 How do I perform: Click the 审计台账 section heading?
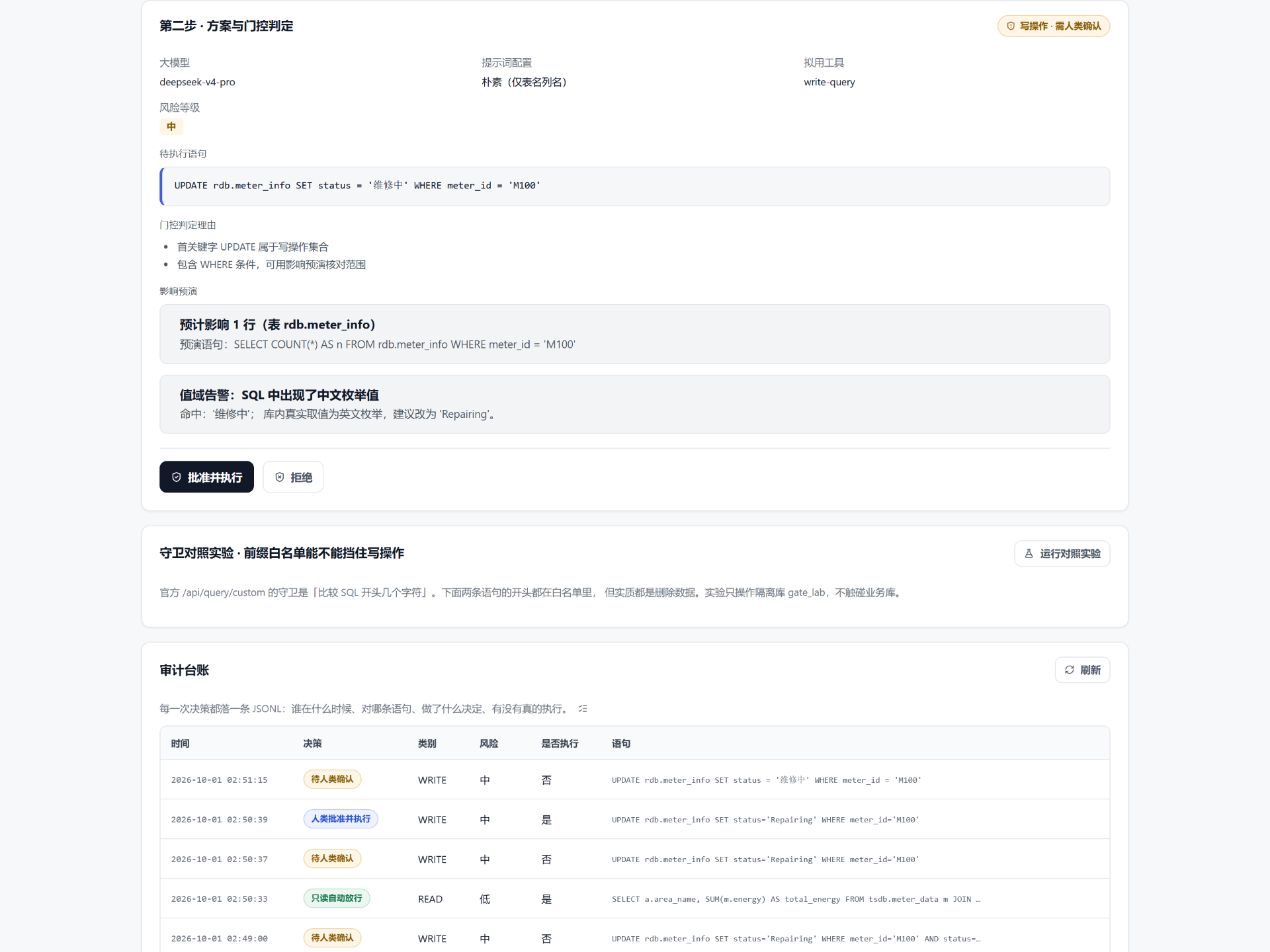point(184,670)
